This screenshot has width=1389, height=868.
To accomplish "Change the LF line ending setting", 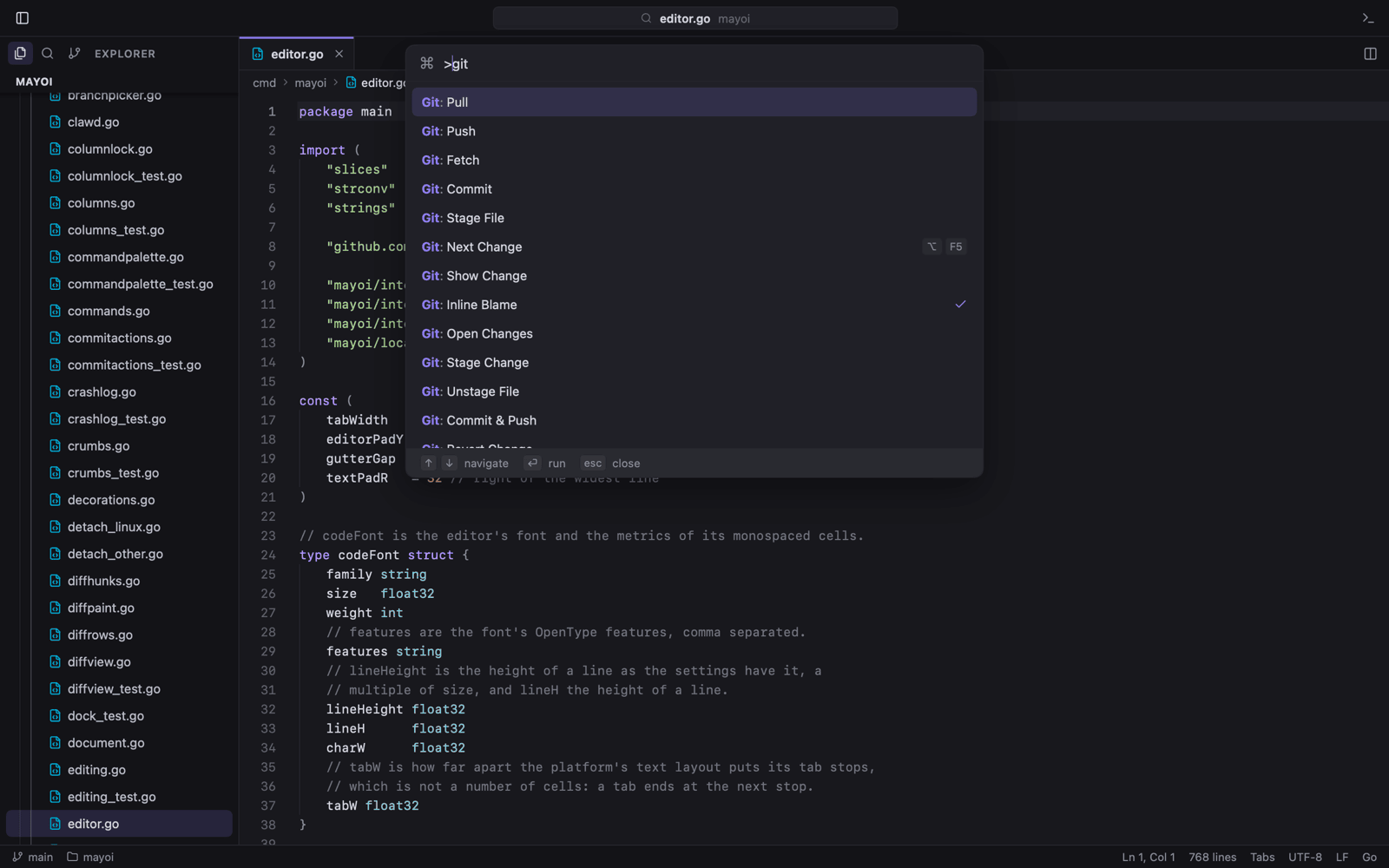I will (1342, 857).
